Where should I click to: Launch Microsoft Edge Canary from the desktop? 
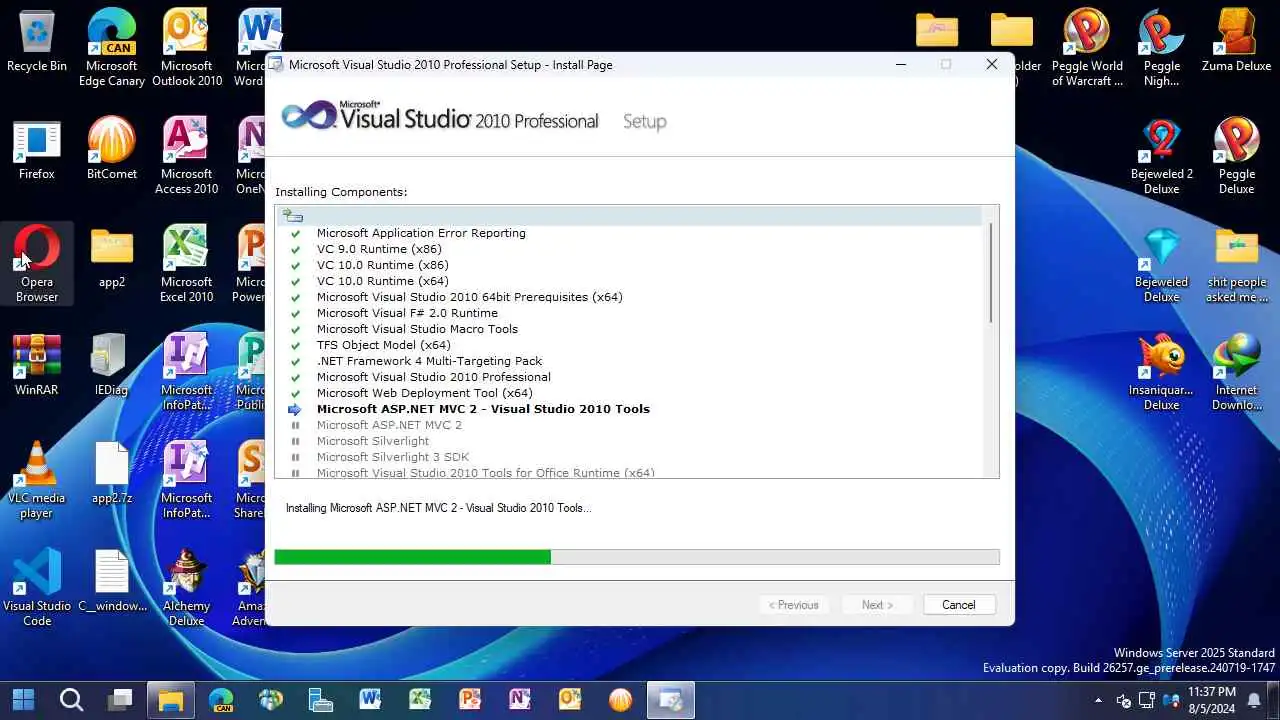pos(112,48)
